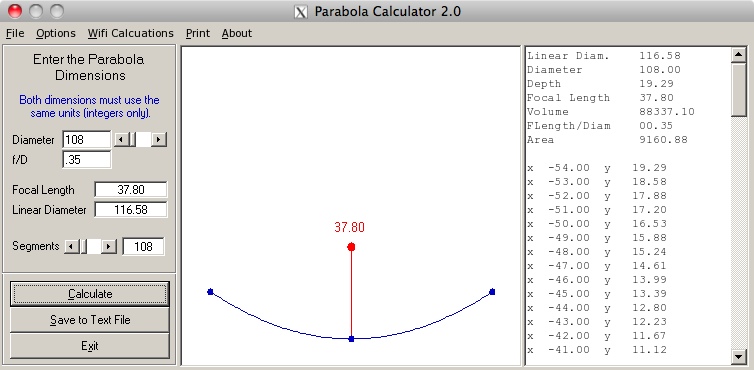Open the Print menu
754x370 pixels.
198,33
